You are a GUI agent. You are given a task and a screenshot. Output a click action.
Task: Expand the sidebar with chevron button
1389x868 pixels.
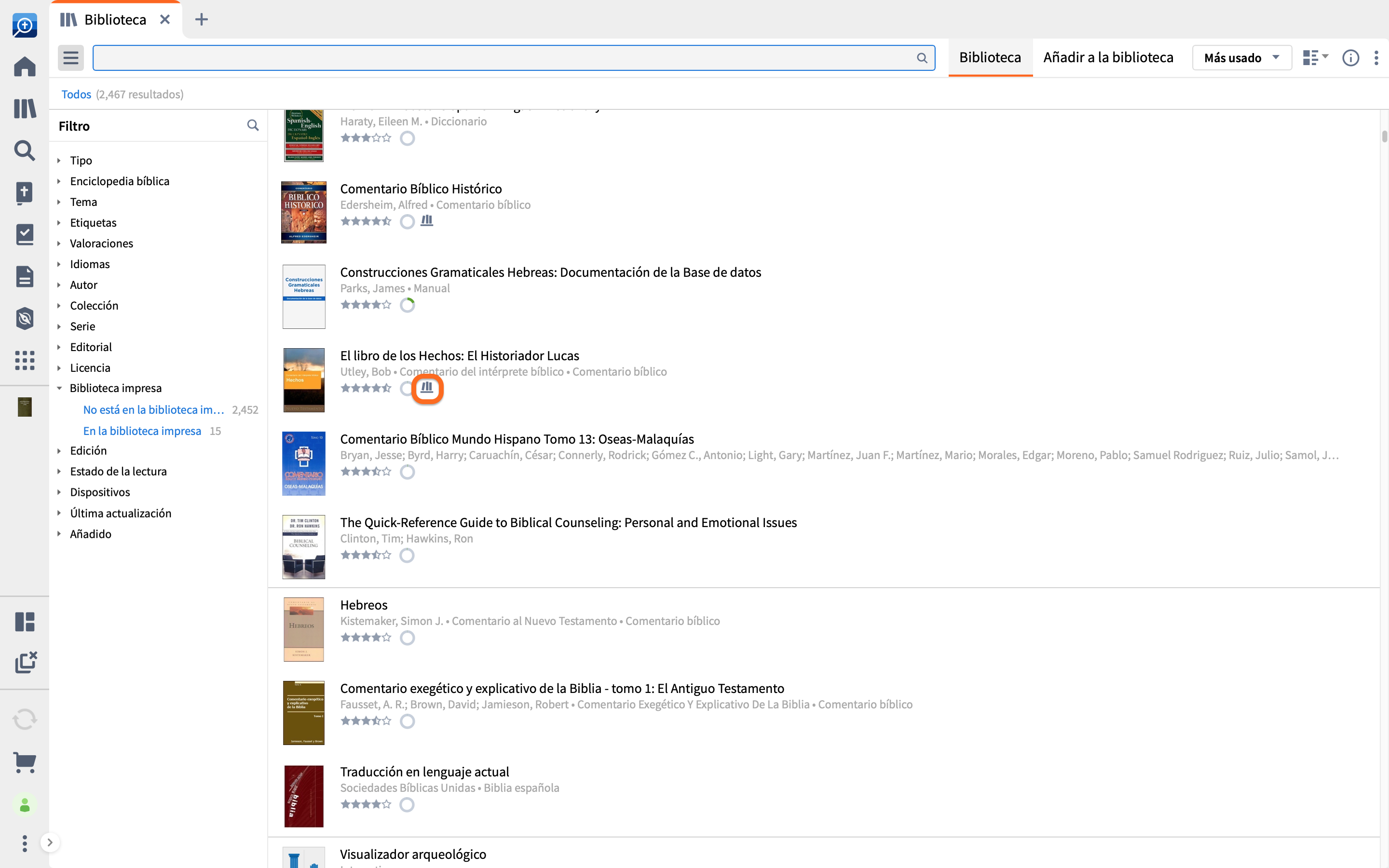[50, 843]
